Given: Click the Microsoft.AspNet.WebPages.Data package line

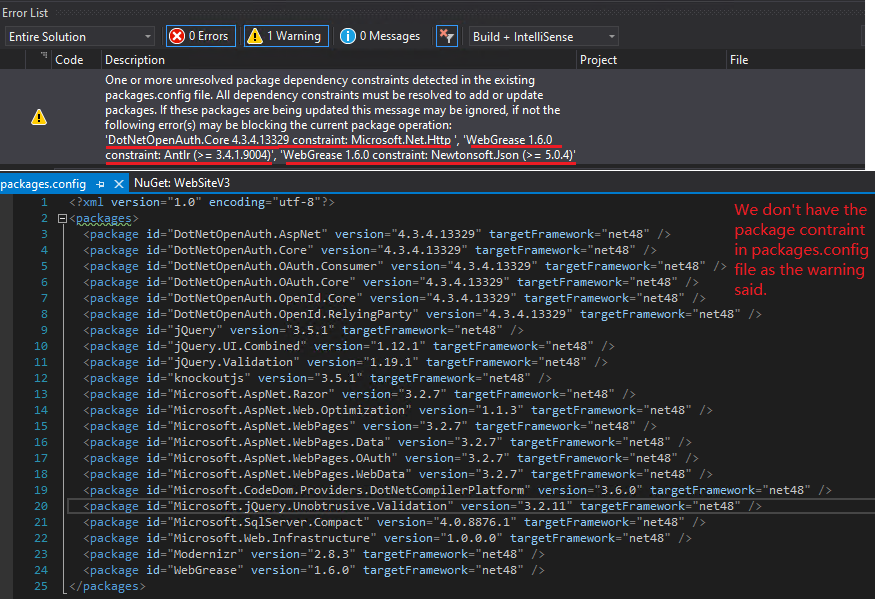Looking at the screenshot, I should click(x=387, y=442).
